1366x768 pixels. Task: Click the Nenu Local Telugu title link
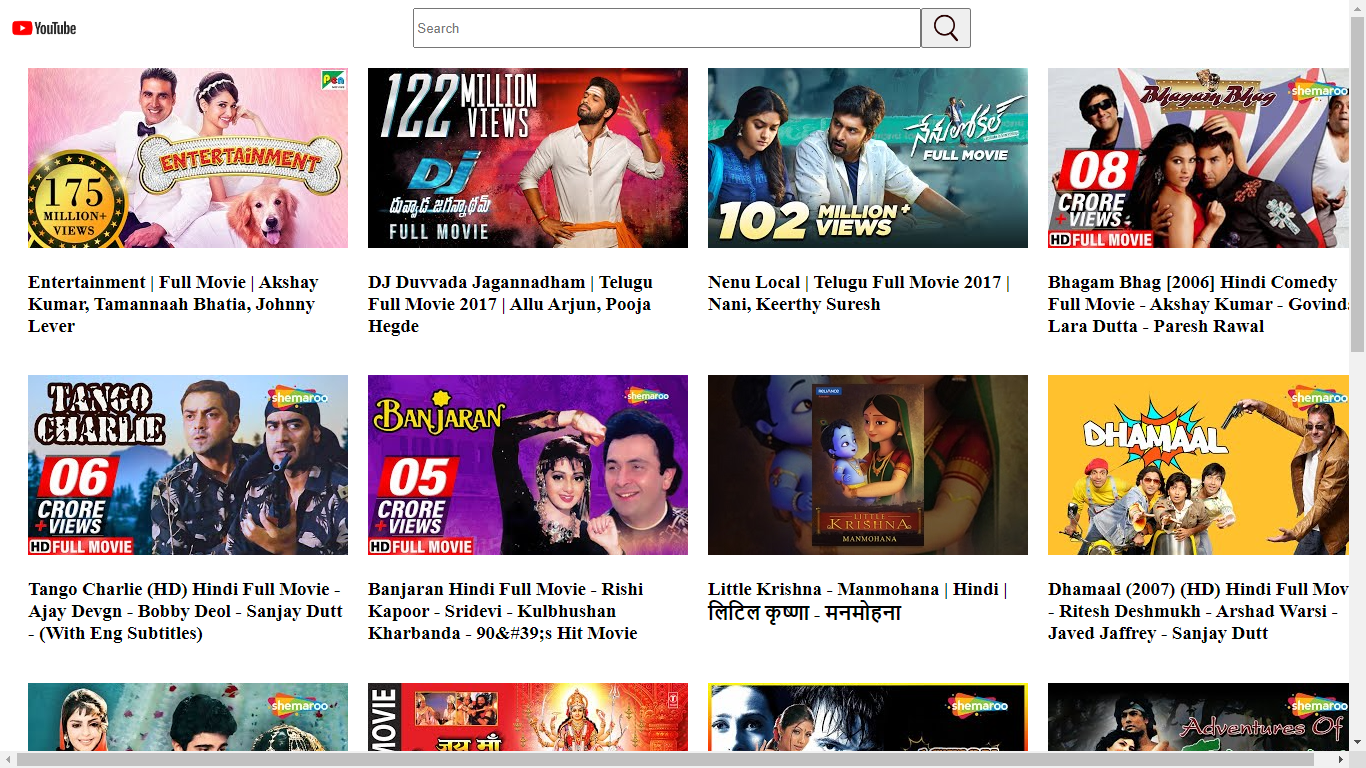point(858,293)
